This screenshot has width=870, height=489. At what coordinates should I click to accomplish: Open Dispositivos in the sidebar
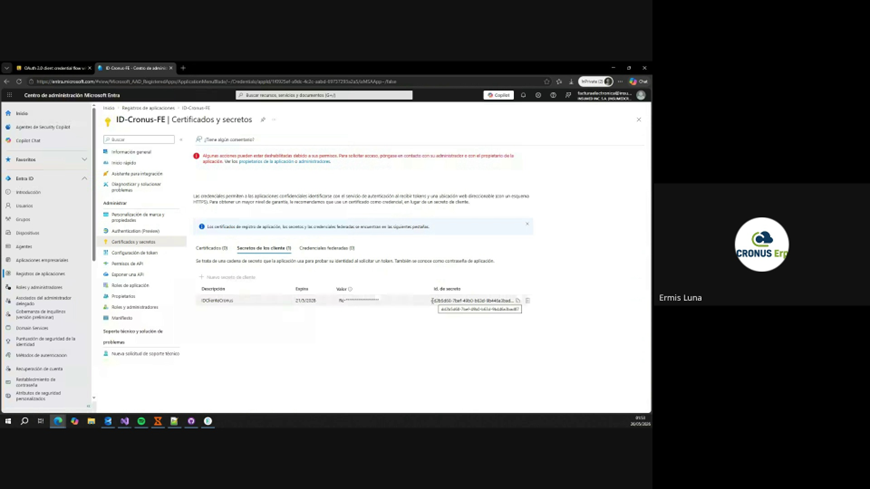point(27,233)
